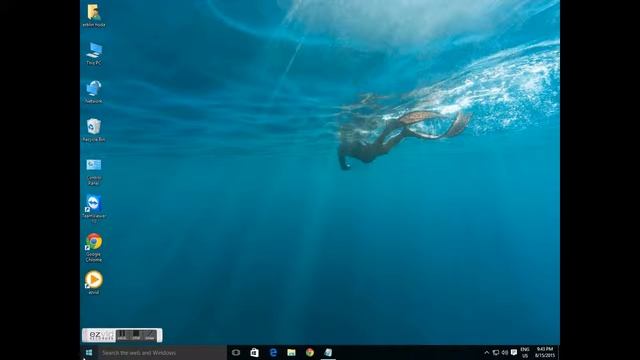Pause recording in the ezvid widget
Viewport: 640px width, 360px height.
tap(122, 336)
